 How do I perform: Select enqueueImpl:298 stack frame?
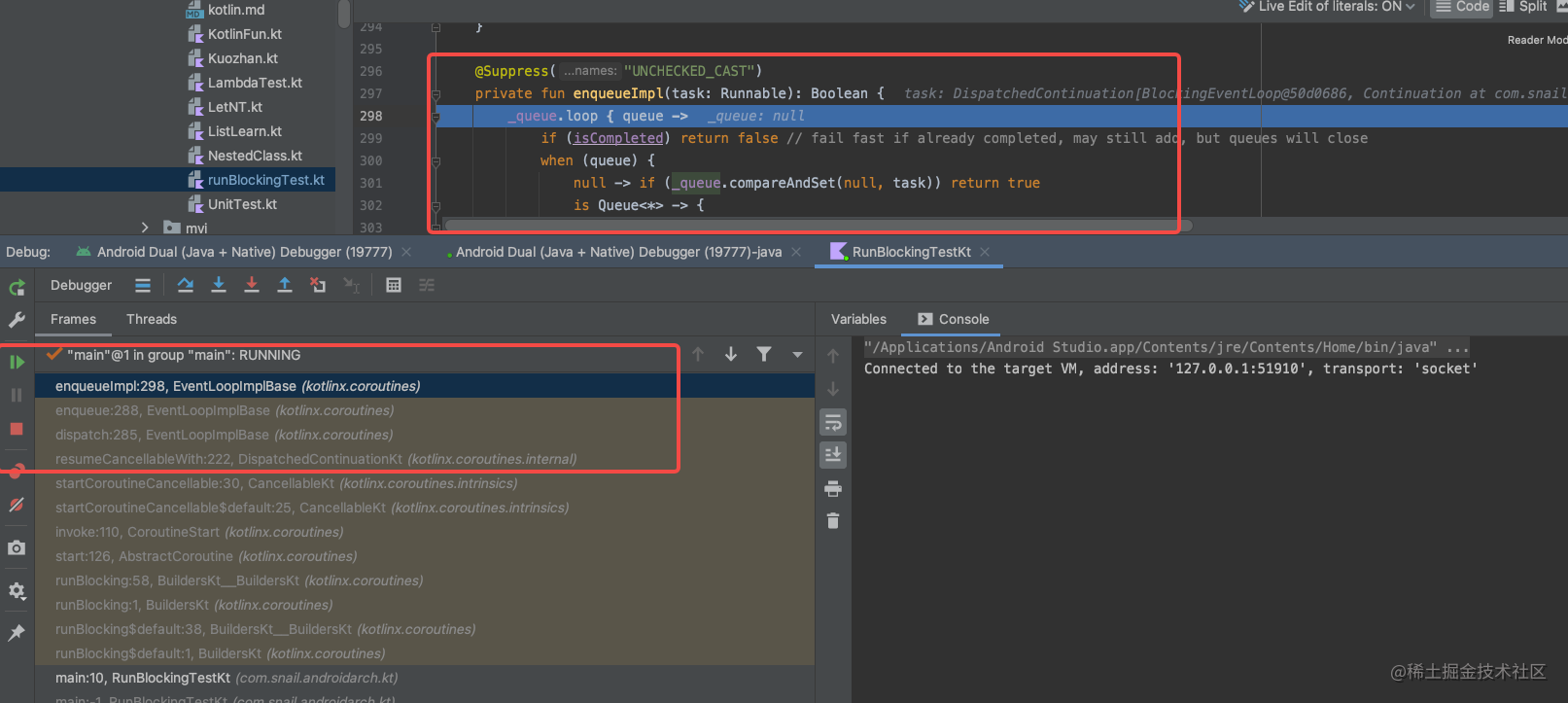pos(425,386)
